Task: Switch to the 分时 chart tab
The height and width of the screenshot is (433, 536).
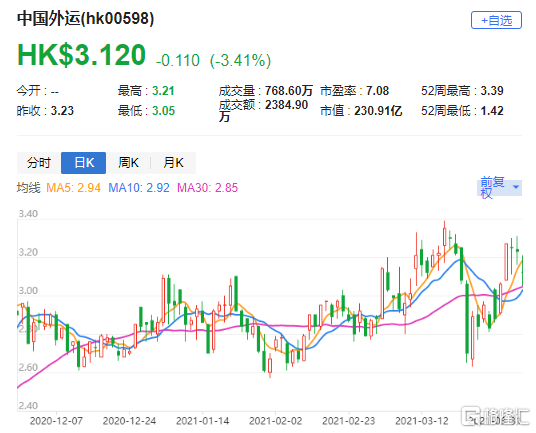Action: pos(39,163)
